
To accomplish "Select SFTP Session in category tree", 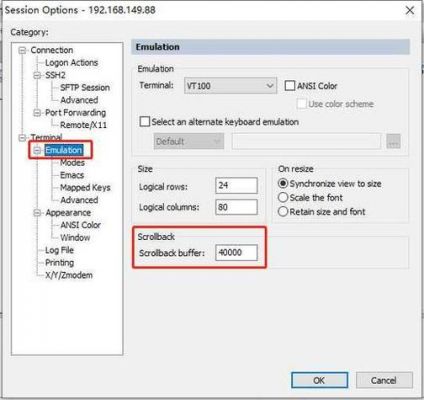I will coord(85,88).
